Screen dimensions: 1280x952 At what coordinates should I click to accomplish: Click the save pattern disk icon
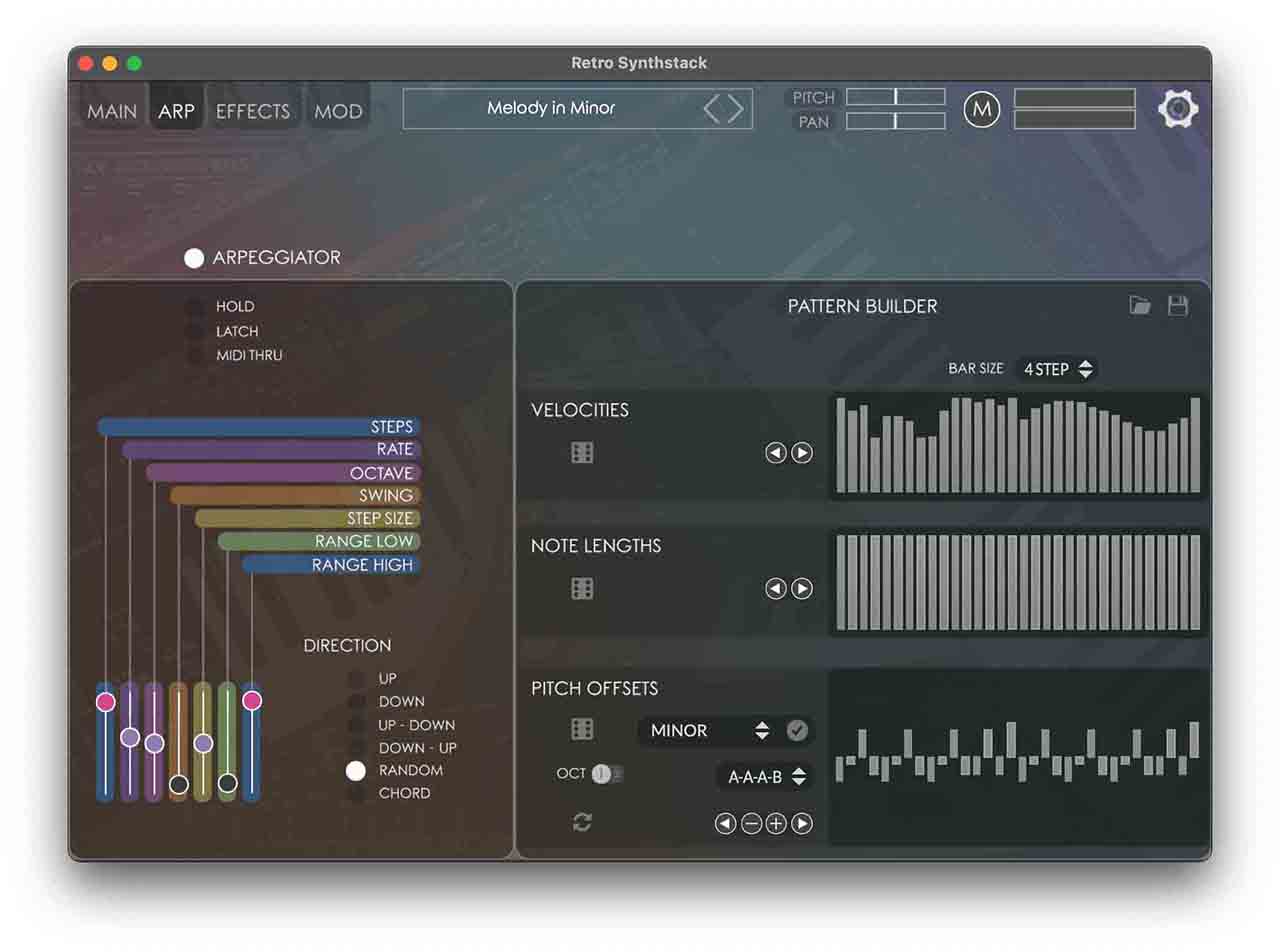(1178, 306)
